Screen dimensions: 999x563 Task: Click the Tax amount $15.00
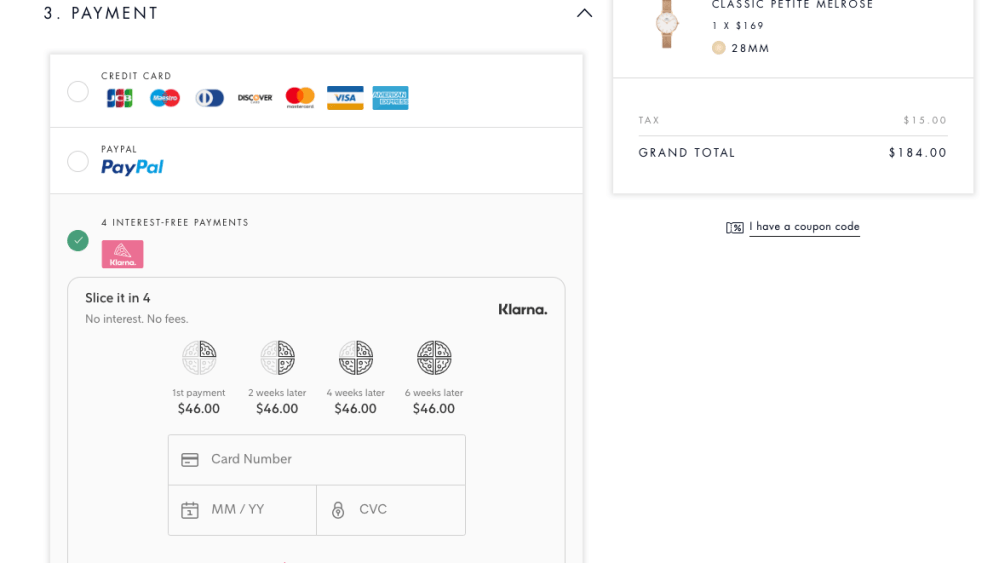[925, 120]
